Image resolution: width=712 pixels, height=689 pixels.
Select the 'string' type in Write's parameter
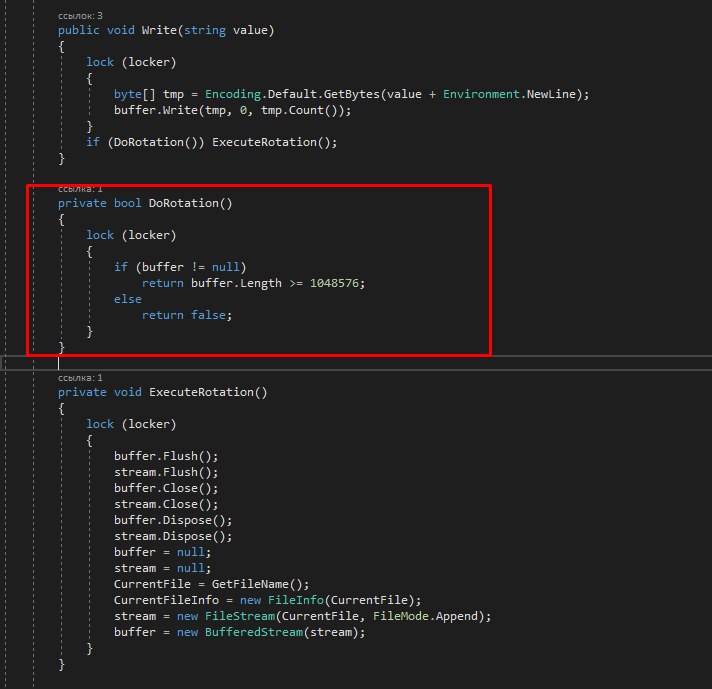(205, 30)
